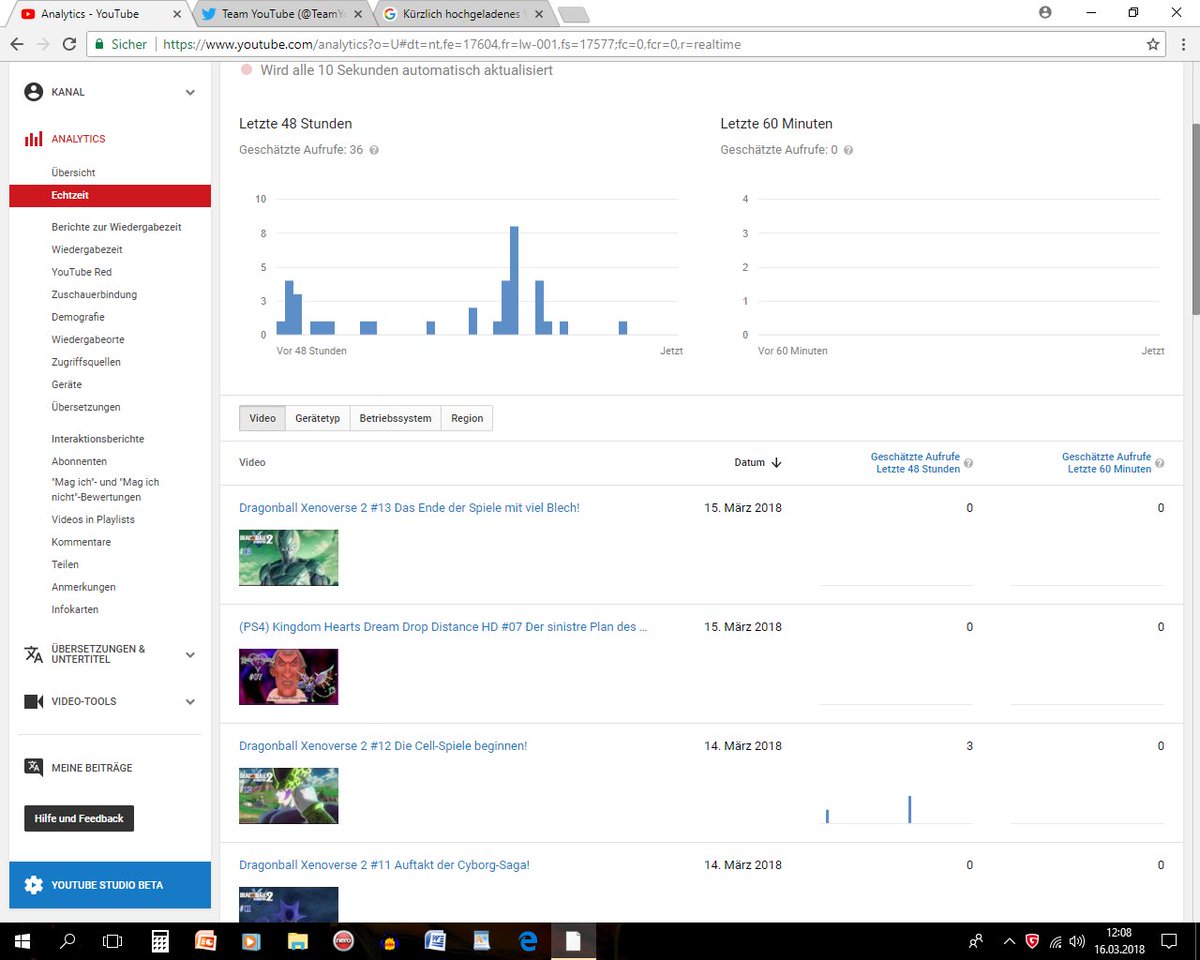Open the Kanal account icon
Screen dimensions: 1200x960
coord(34,92)
